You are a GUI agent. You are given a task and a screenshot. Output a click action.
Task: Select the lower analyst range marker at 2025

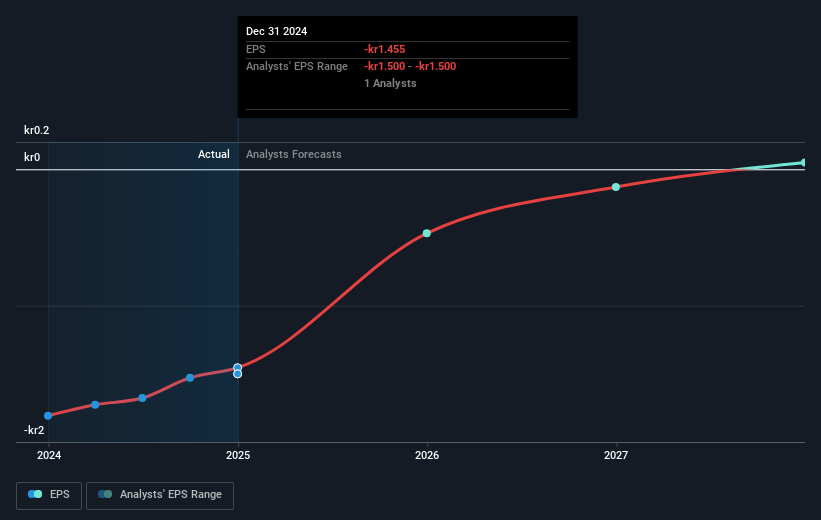(x=238, y=374)
